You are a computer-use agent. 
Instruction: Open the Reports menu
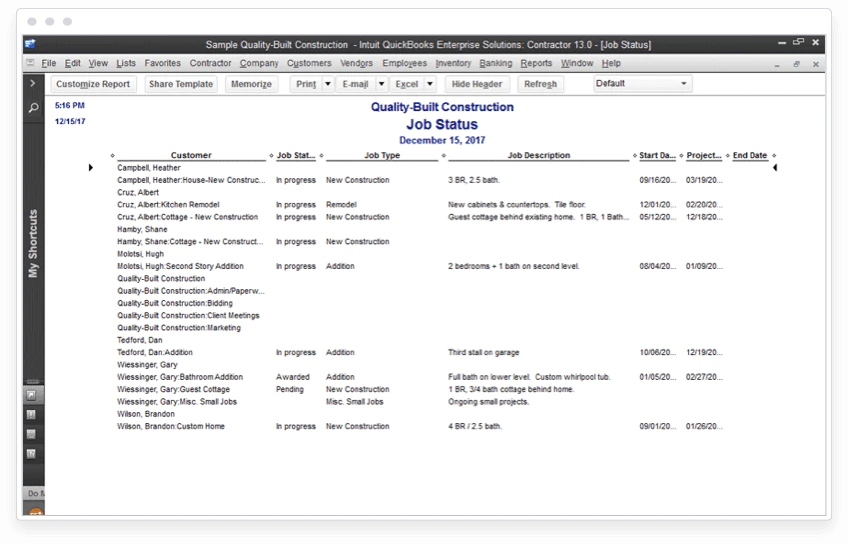tap(536, 63)
